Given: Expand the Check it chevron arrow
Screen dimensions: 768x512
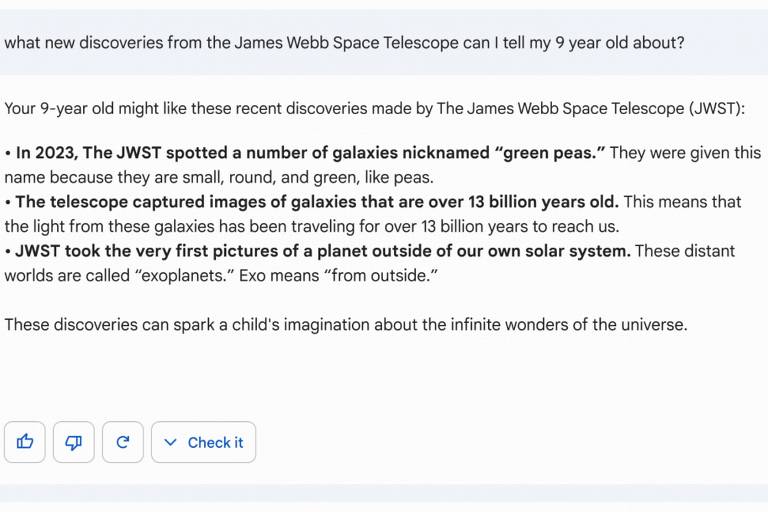Looking at the screenshot, I should [170, 442].
